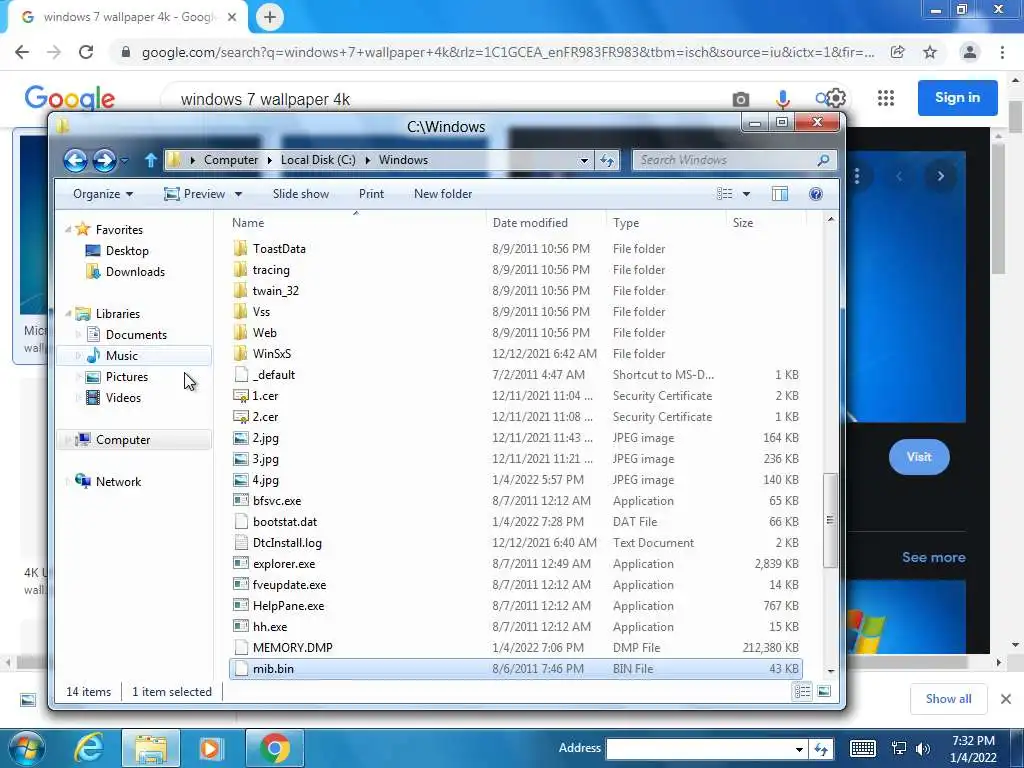The image size is (1024, 768).
Task: Open a new Chrome tab
Action: pyautogui.click(x=270, y=17)
